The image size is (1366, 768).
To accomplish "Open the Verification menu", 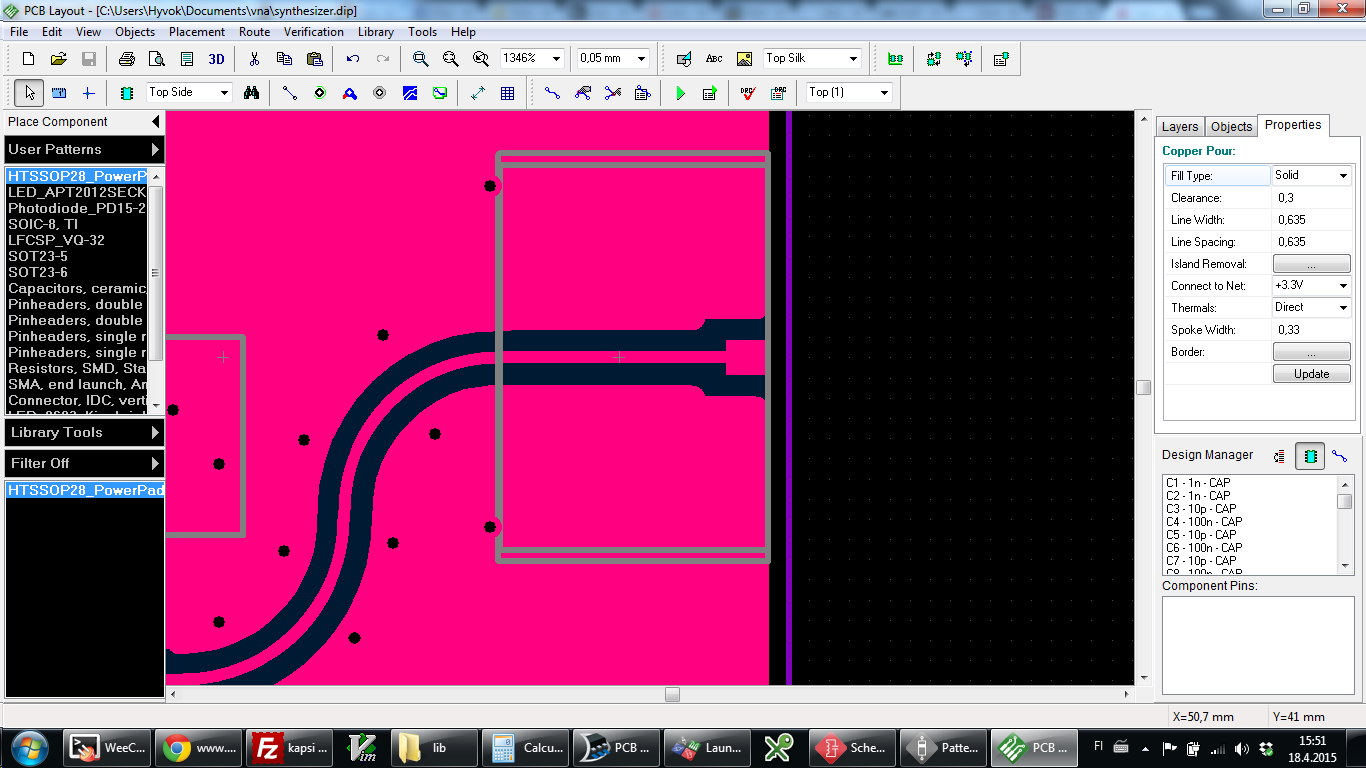I will [314, 32].
